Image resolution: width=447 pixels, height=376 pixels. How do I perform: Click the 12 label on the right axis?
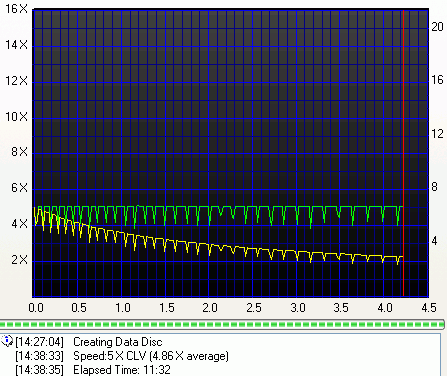tap(437, 134)
